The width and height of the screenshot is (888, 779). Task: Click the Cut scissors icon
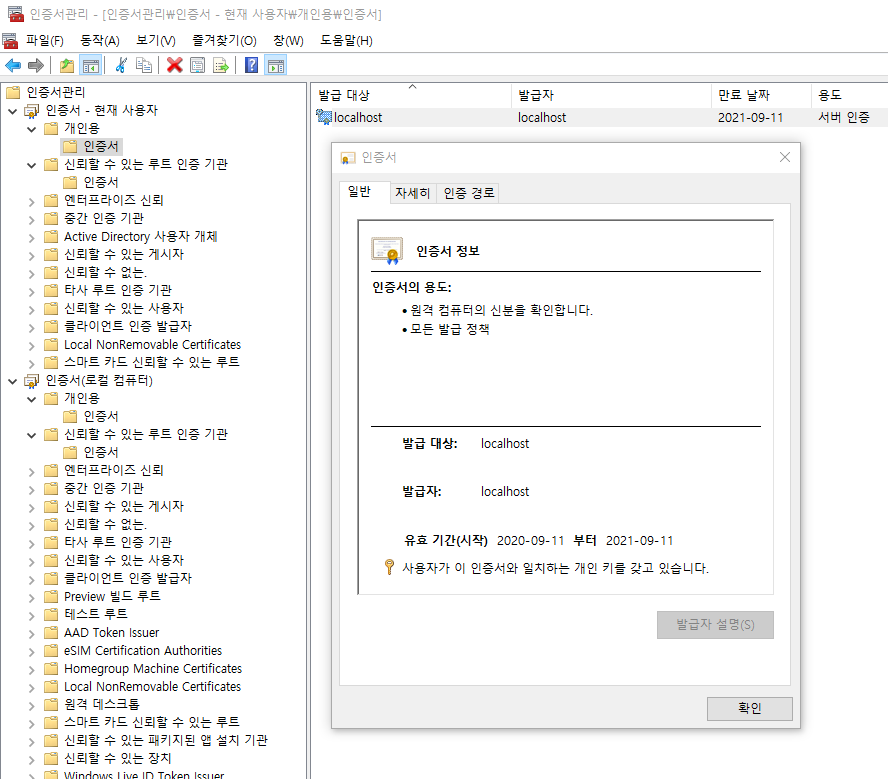pyautogui.click(x=121, y=65)
